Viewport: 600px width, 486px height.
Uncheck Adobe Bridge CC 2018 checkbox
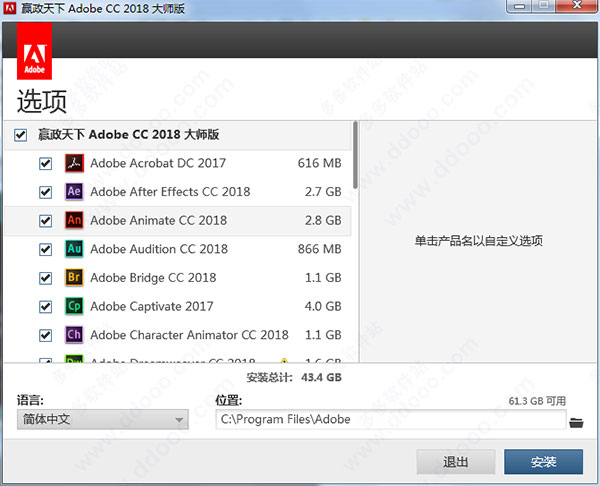(46, 278)
